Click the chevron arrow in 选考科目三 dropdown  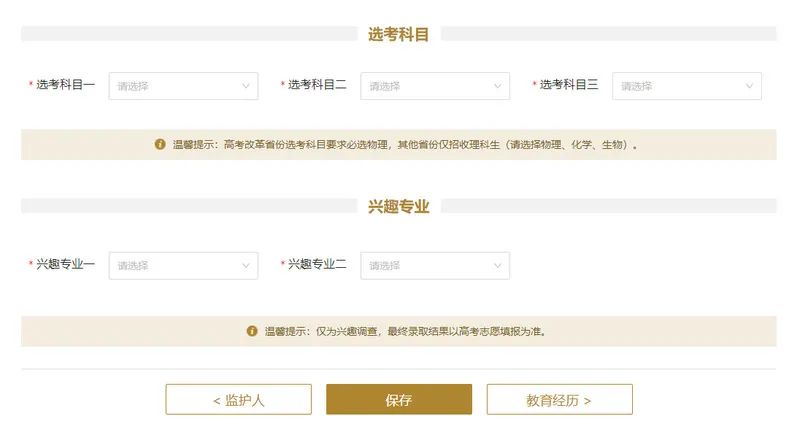tap(749, 86)
